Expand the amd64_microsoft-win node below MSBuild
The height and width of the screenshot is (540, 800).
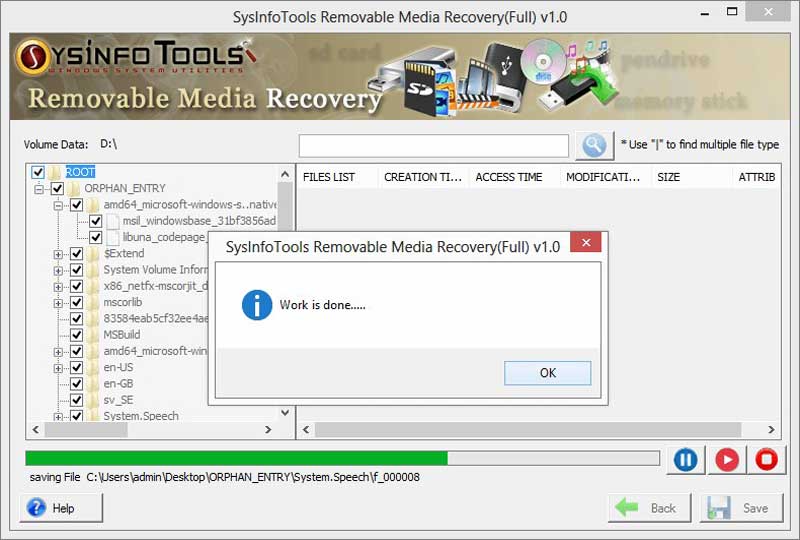58,352
